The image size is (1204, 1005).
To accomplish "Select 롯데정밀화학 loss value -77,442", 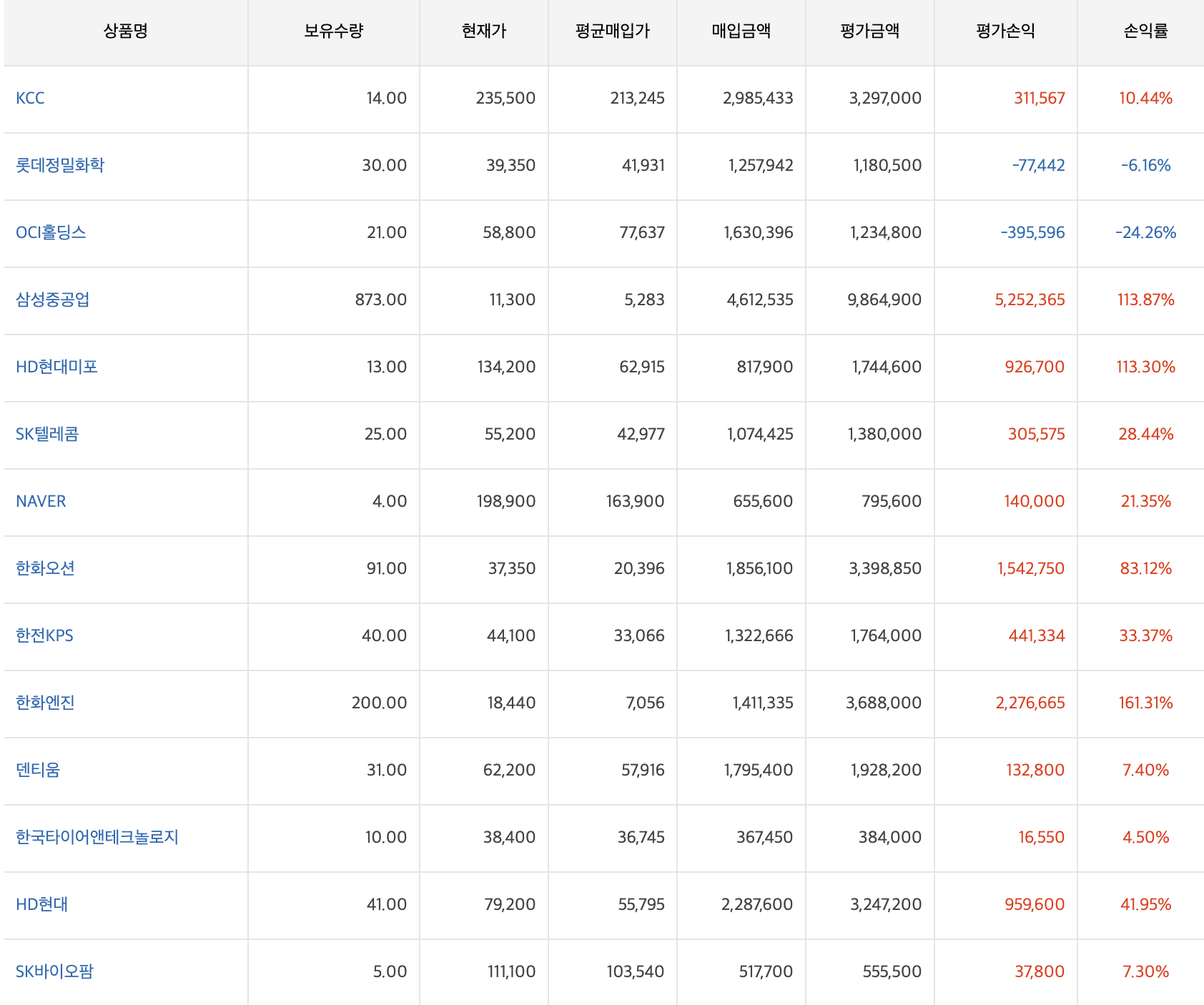I will [1038, 166].
